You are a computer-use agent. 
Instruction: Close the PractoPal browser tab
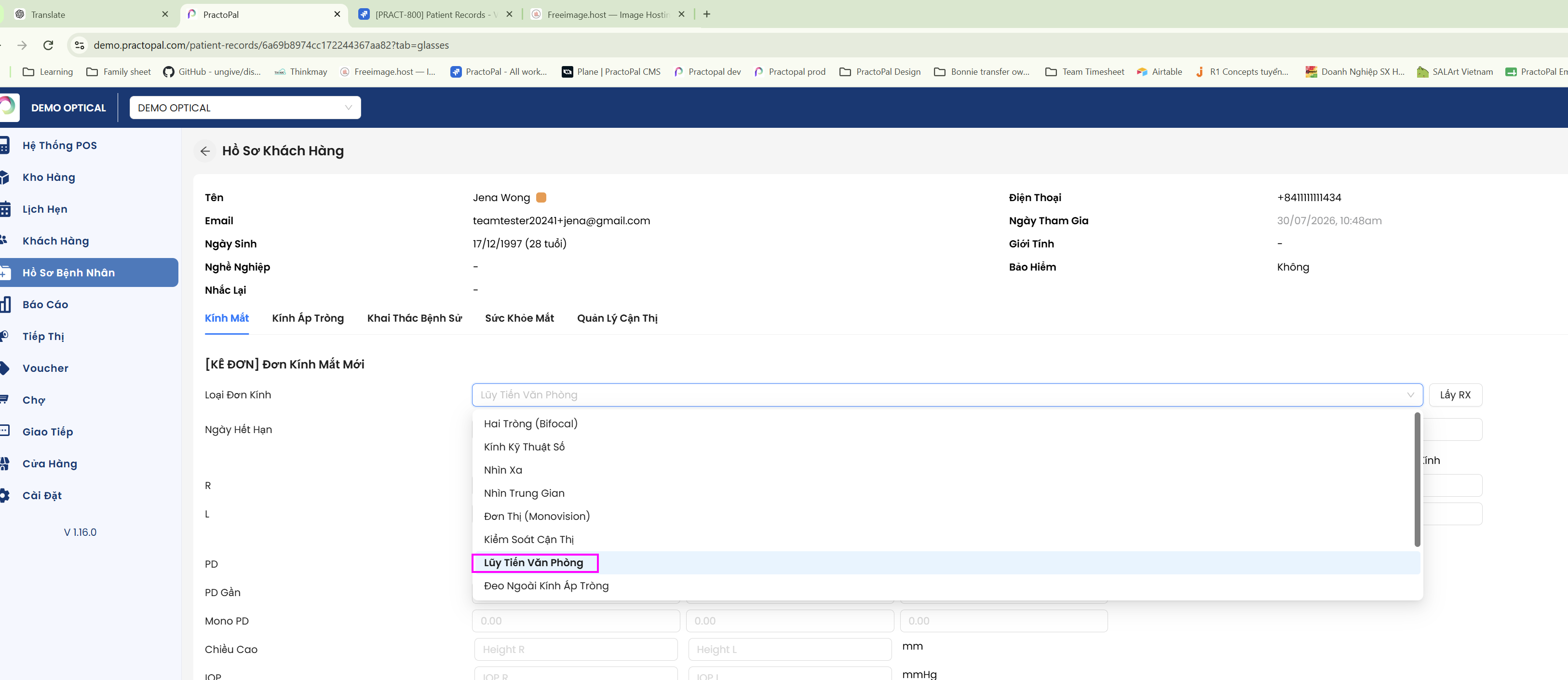(337, 14)
